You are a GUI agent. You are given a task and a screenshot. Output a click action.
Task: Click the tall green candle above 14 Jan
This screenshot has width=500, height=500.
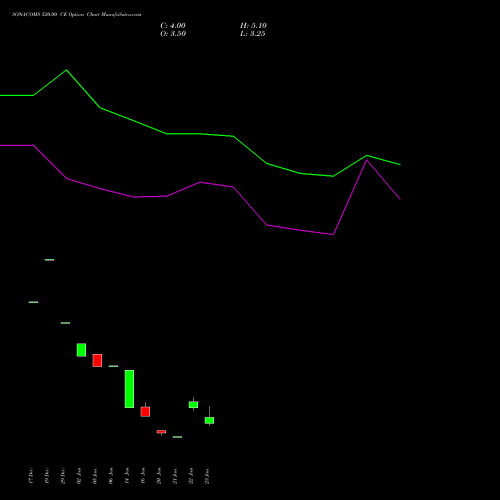click(129, 389)
